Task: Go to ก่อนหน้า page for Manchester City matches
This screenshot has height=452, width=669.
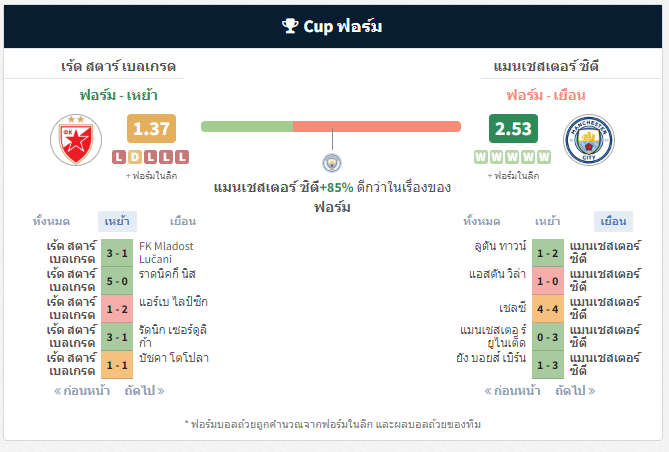Action: click(512, 391)
